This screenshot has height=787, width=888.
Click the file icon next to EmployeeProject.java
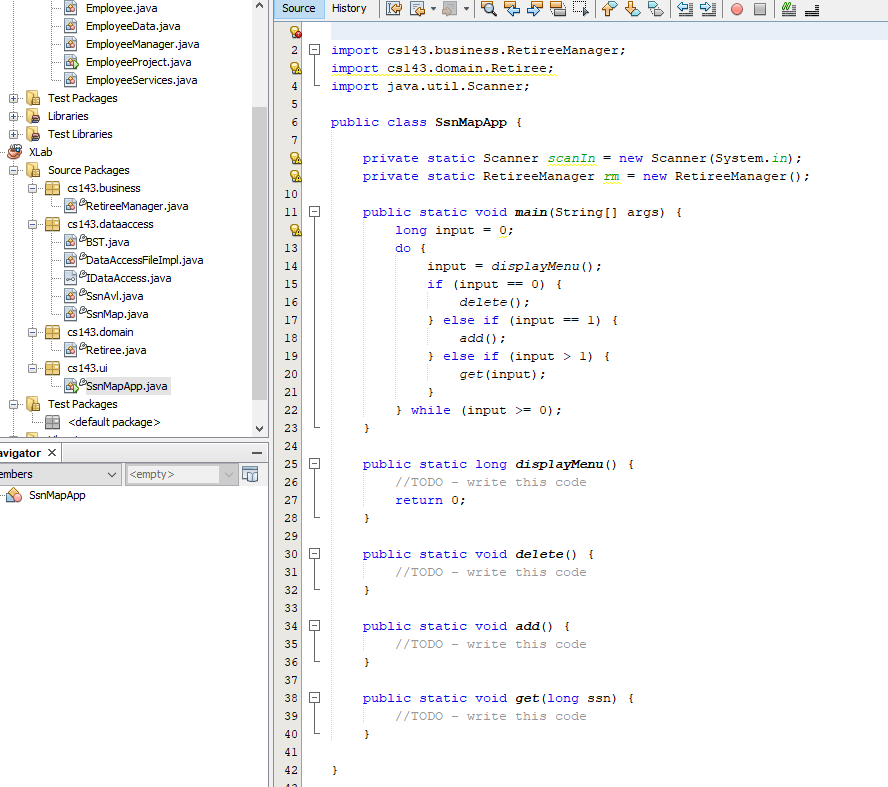coord(71,62)
